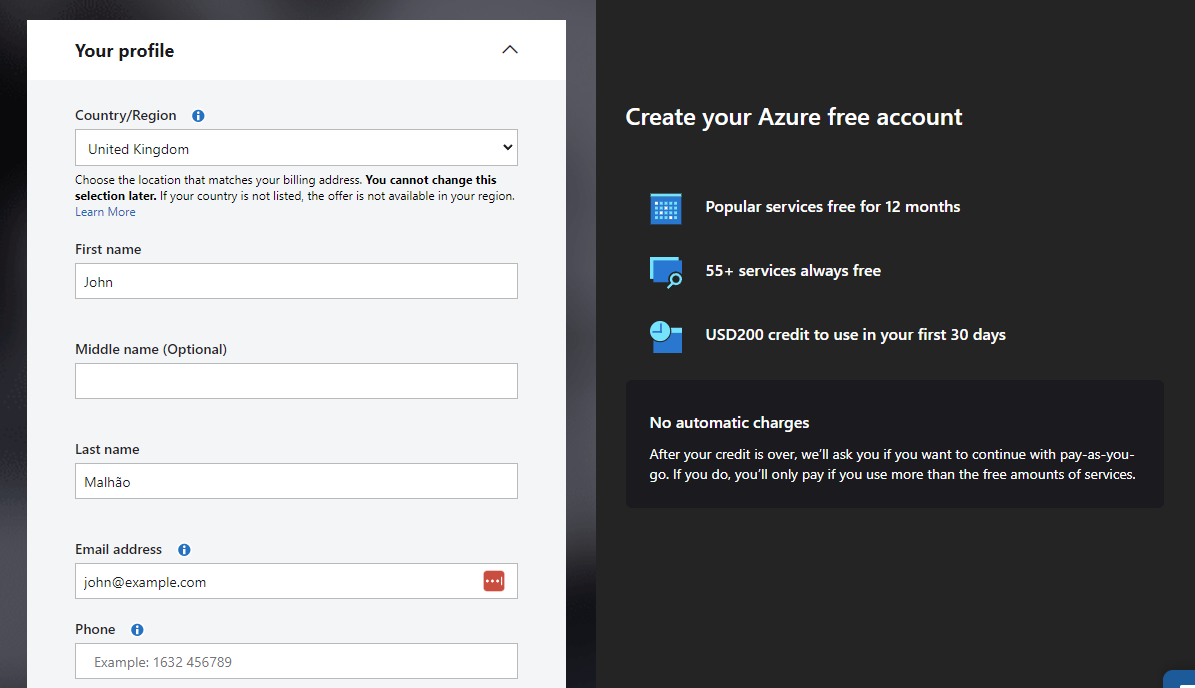Click the Email address input field
Image resolution: width=1195 pixels, height=688 pixels.
point(296,581)
